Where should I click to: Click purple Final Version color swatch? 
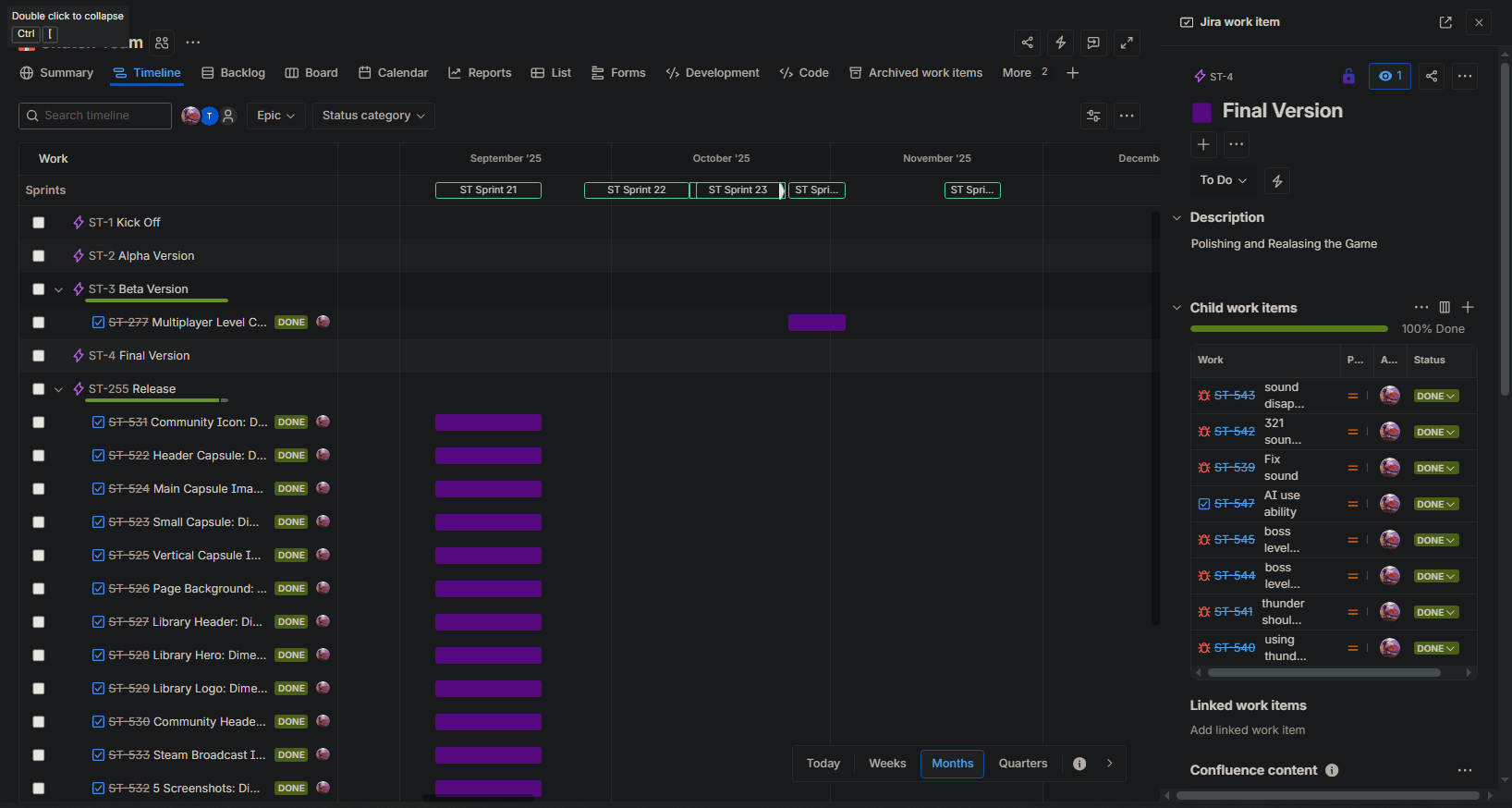1201,113
